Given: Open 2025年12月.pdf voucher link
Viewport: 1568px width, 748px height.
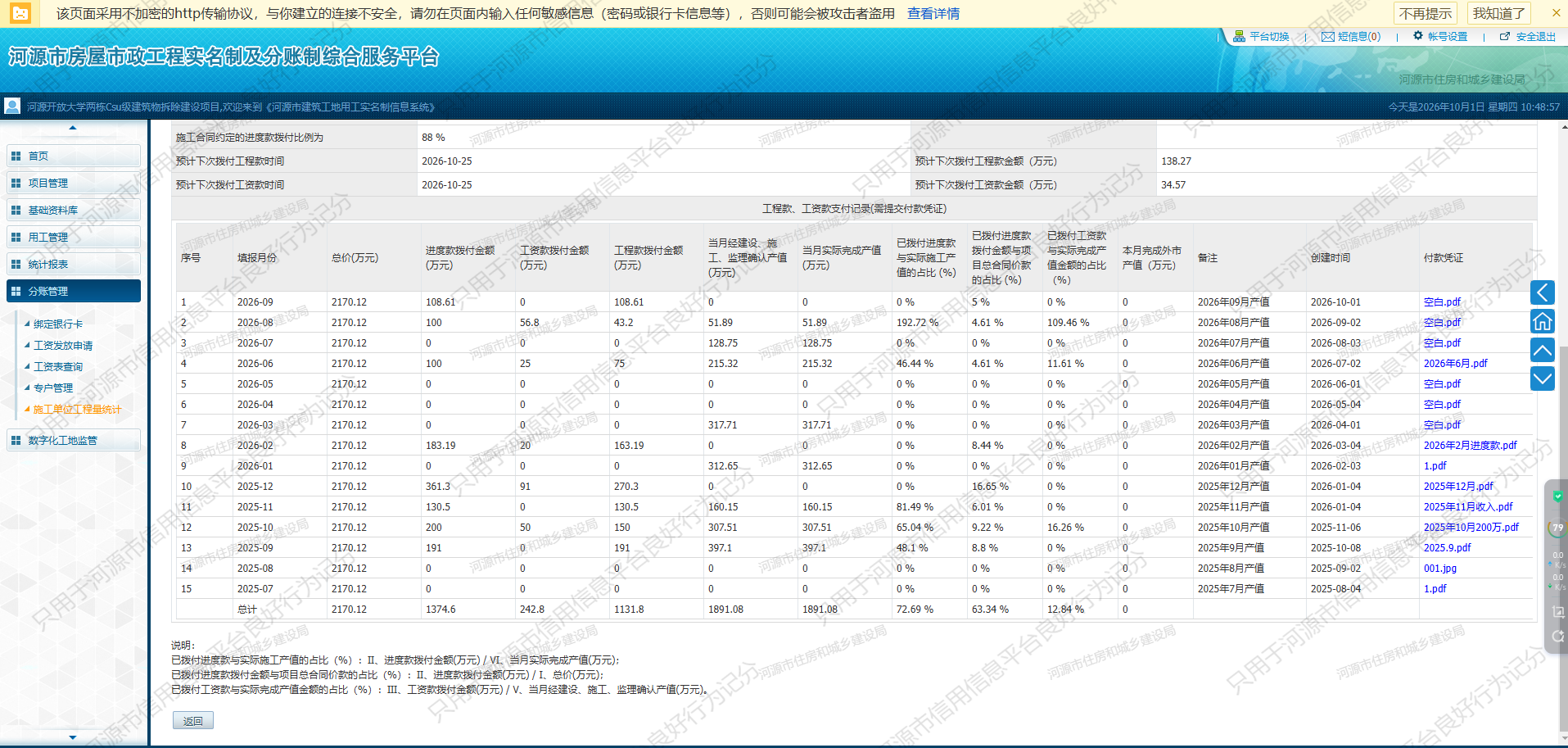Looking at the screenshot, I should (x=1458, y=487).
